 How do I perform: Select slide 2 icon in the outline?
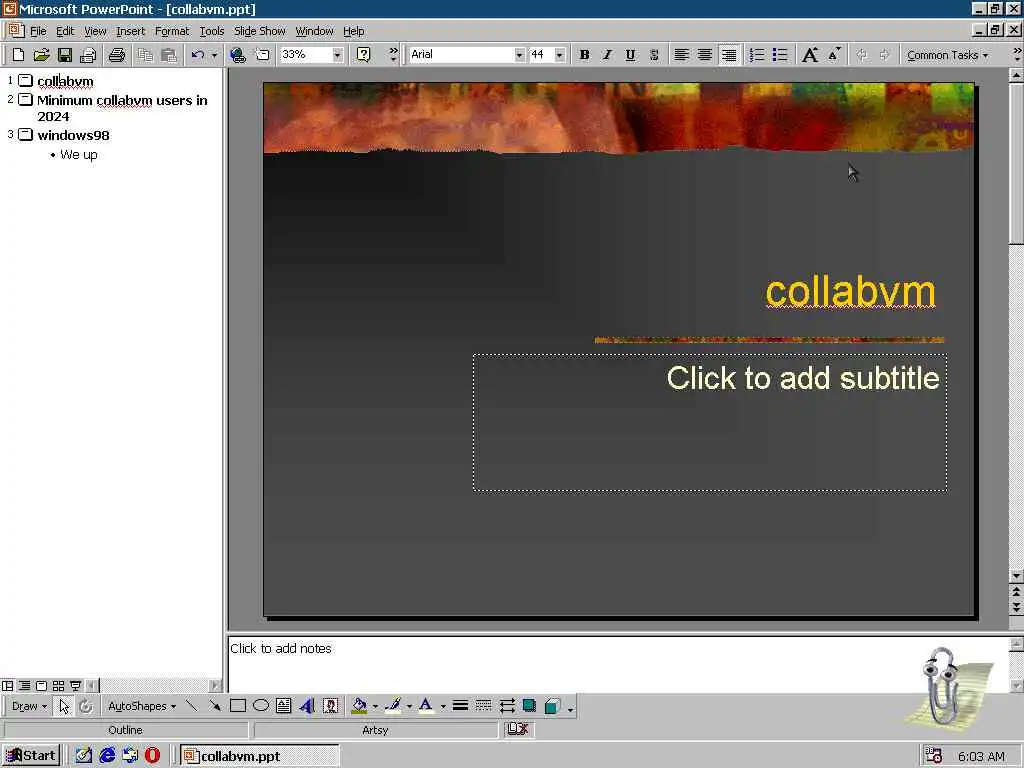25,99
